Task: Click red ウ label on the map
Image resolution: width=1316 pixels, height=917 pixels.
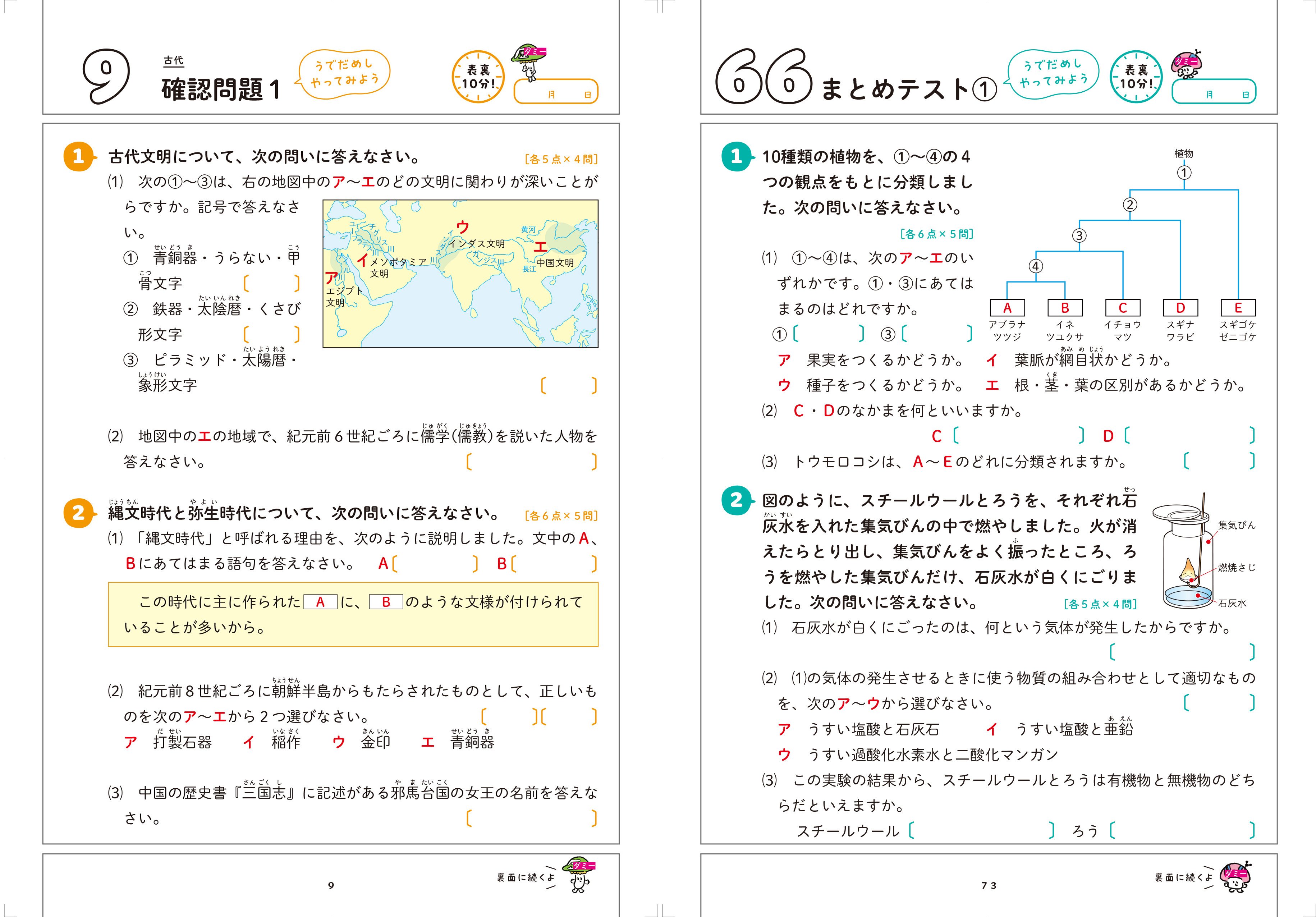Action: pyautogui.click(x=463, y=227)
